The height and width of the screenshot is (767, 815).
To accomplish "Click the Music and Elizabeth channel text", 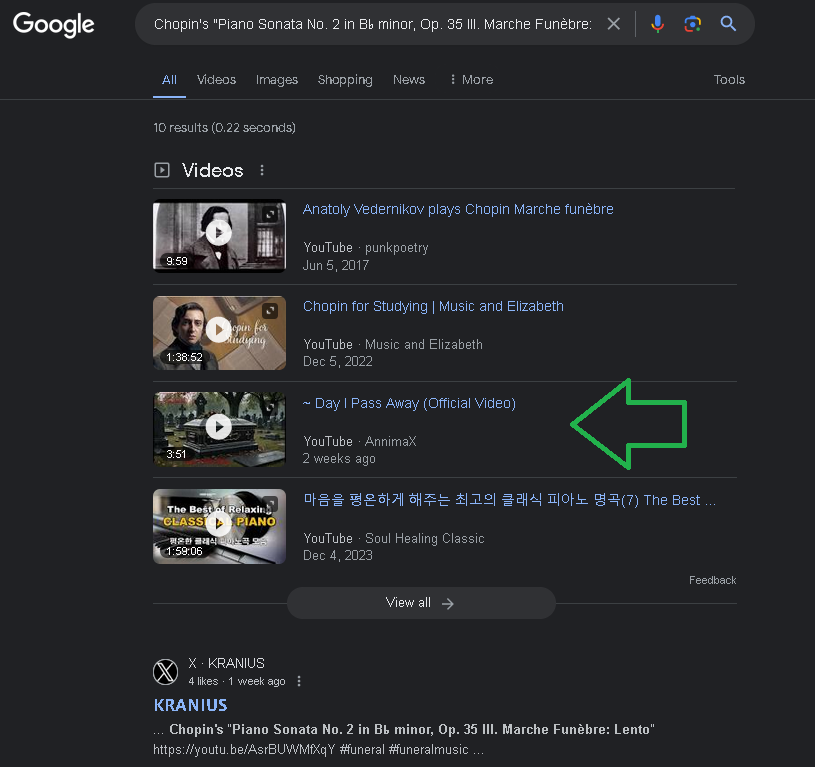I will coord(424,345).
